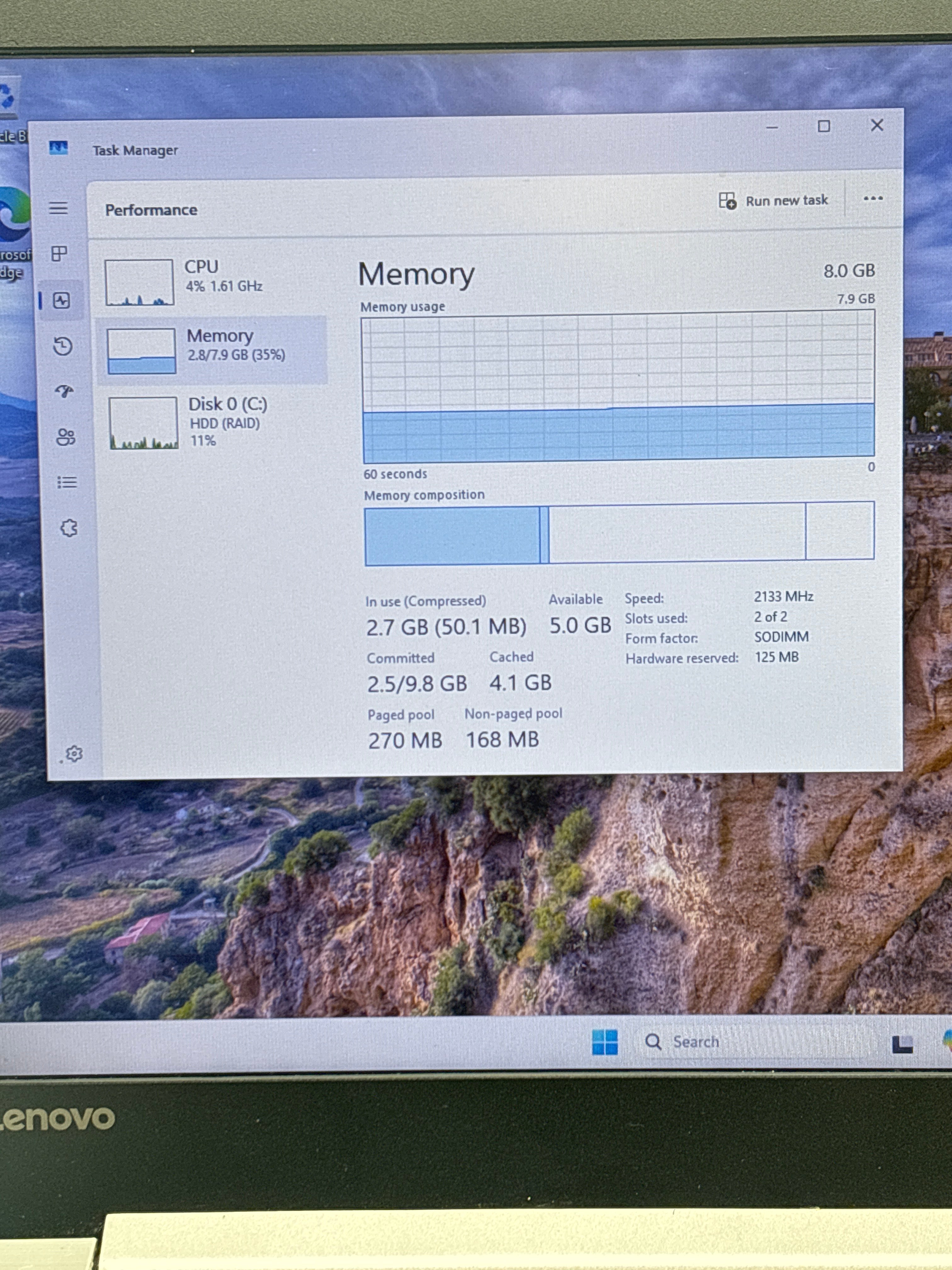
Task: Open the Services page puzzle icon
Action: pos(69,528)
